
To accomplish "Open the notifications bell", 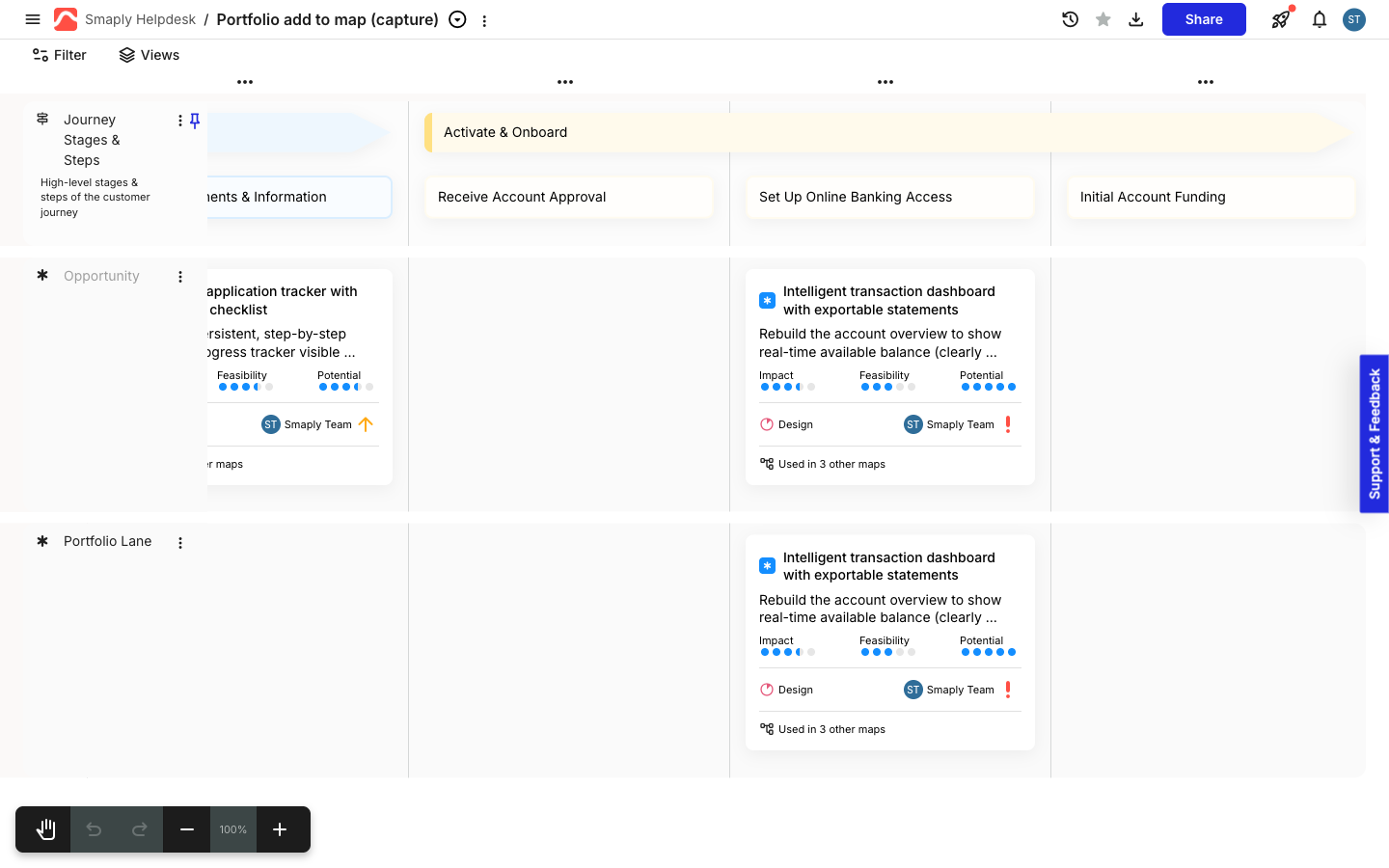I will [1320, 19].
